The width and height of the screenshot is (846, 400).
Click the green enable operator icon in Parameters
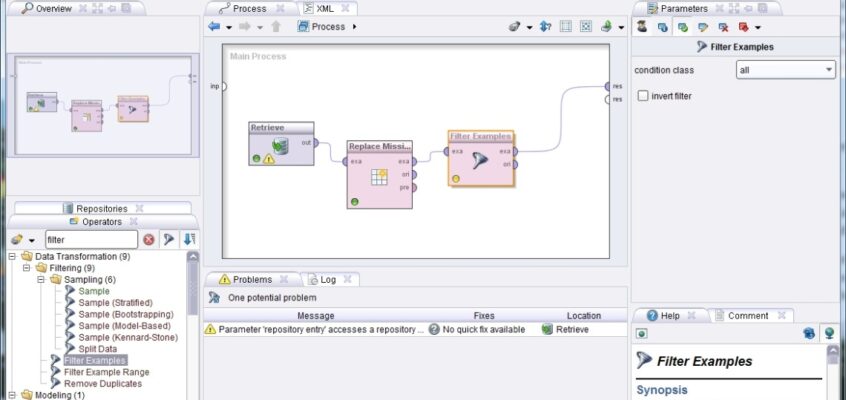(683, 27)
